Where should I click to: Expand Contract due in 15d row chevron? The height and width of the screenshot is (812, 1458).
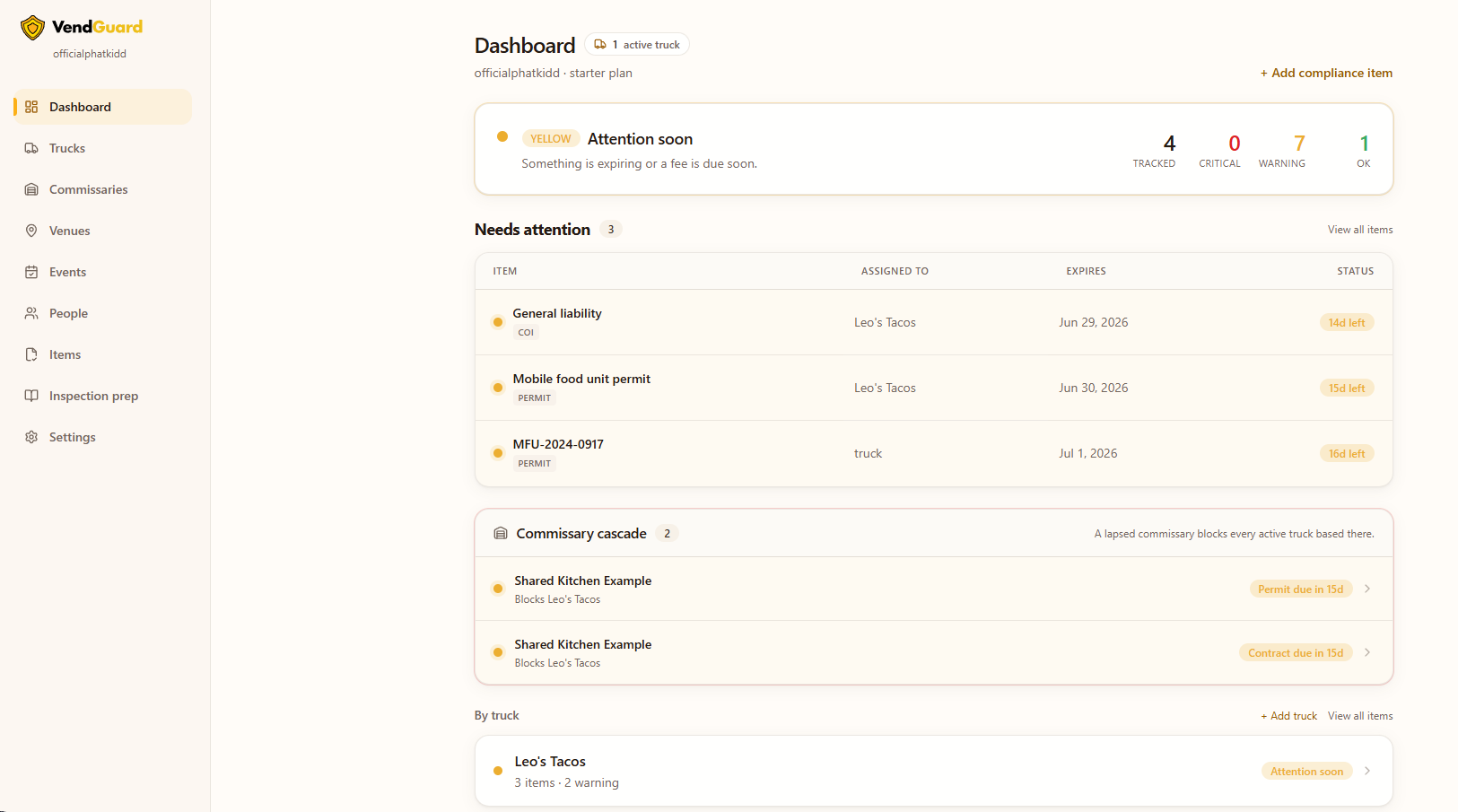[1367, 652]
